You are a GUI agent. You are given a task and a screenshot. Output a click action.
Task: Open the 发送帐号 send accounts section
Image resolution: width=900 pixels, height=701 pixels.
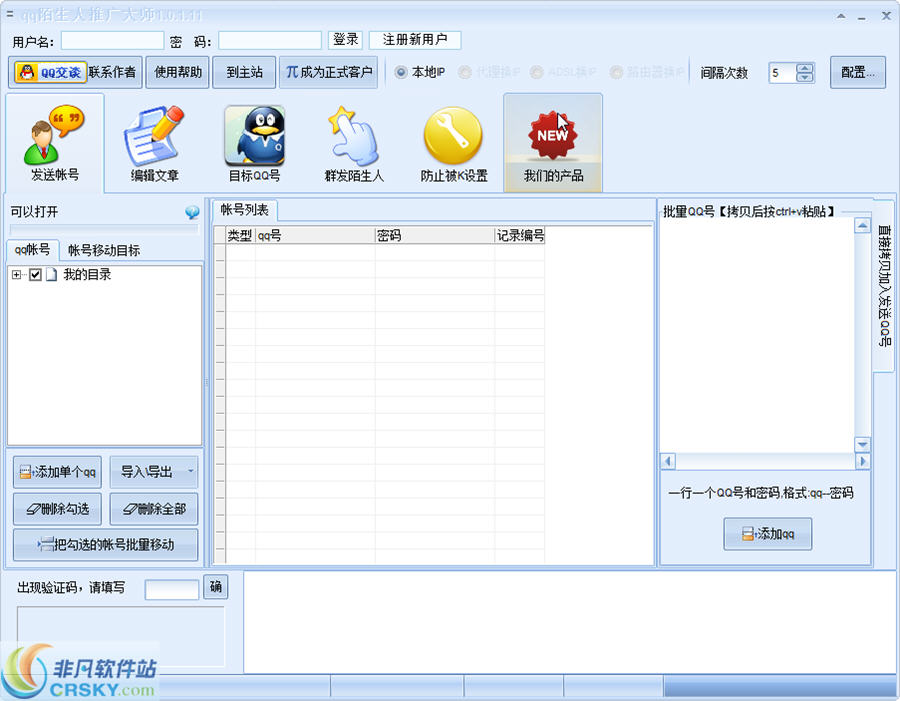55,142
